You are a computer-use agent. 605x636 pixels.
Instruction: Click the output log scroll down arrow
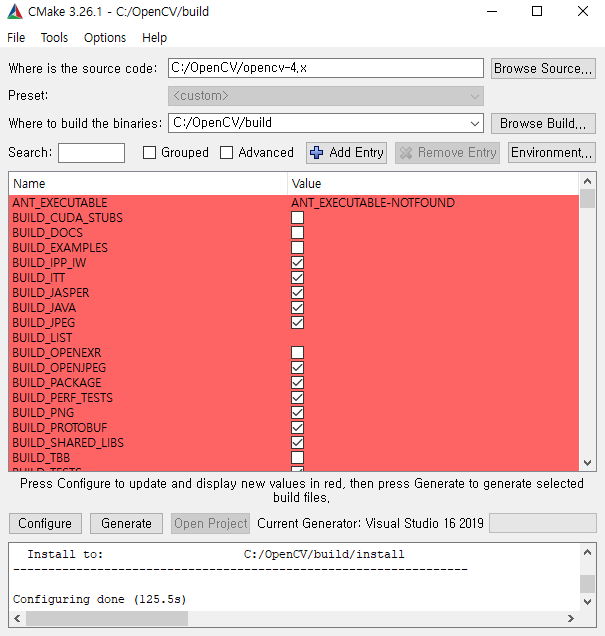point(587,602)
